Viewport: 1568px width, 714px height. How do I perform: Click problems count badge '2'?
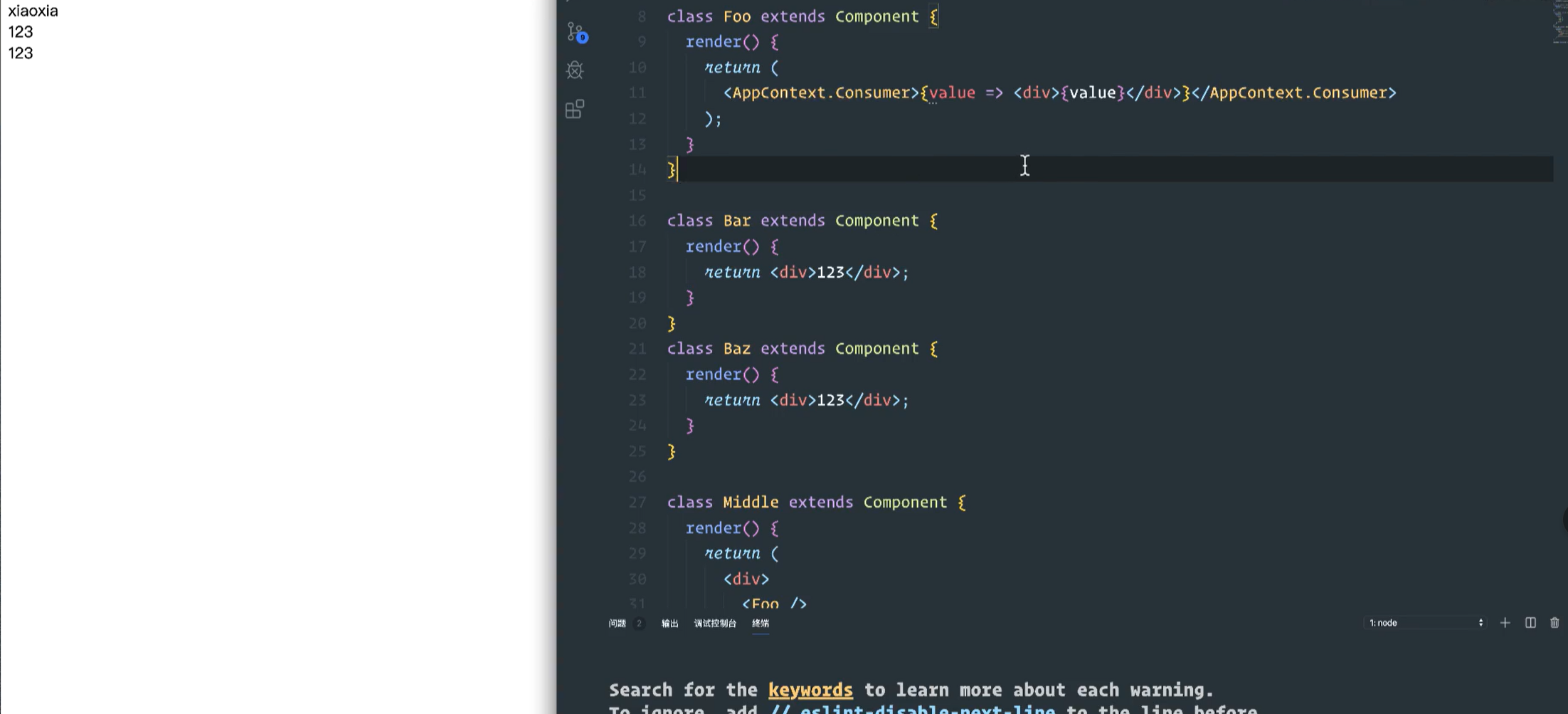(x=639, y=624)
